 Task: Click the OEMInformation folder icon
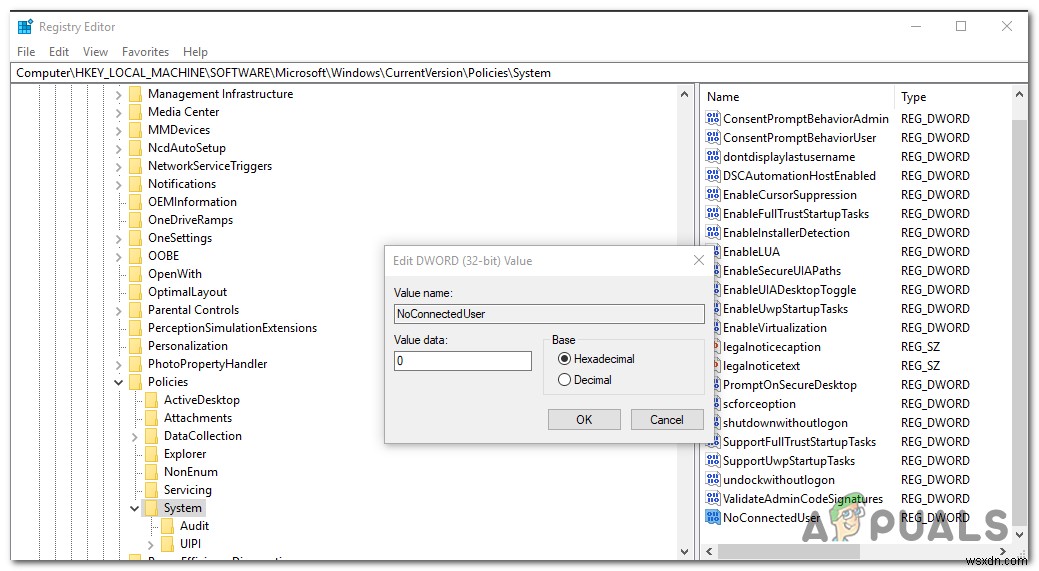click(136, 202)
